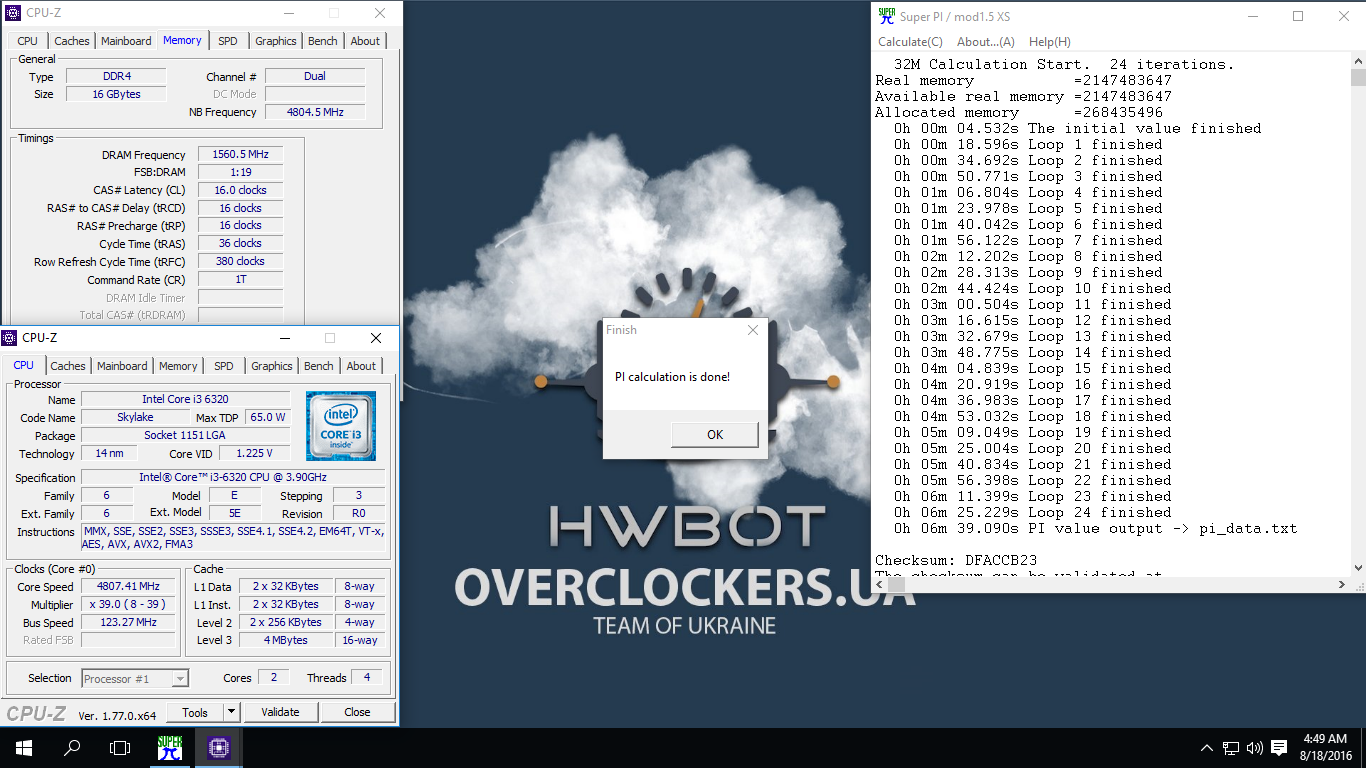Viewport: 1366px width, 768px height.
Task: Open the Help(H) menu in Super PI
Action: pos(1049,42)
